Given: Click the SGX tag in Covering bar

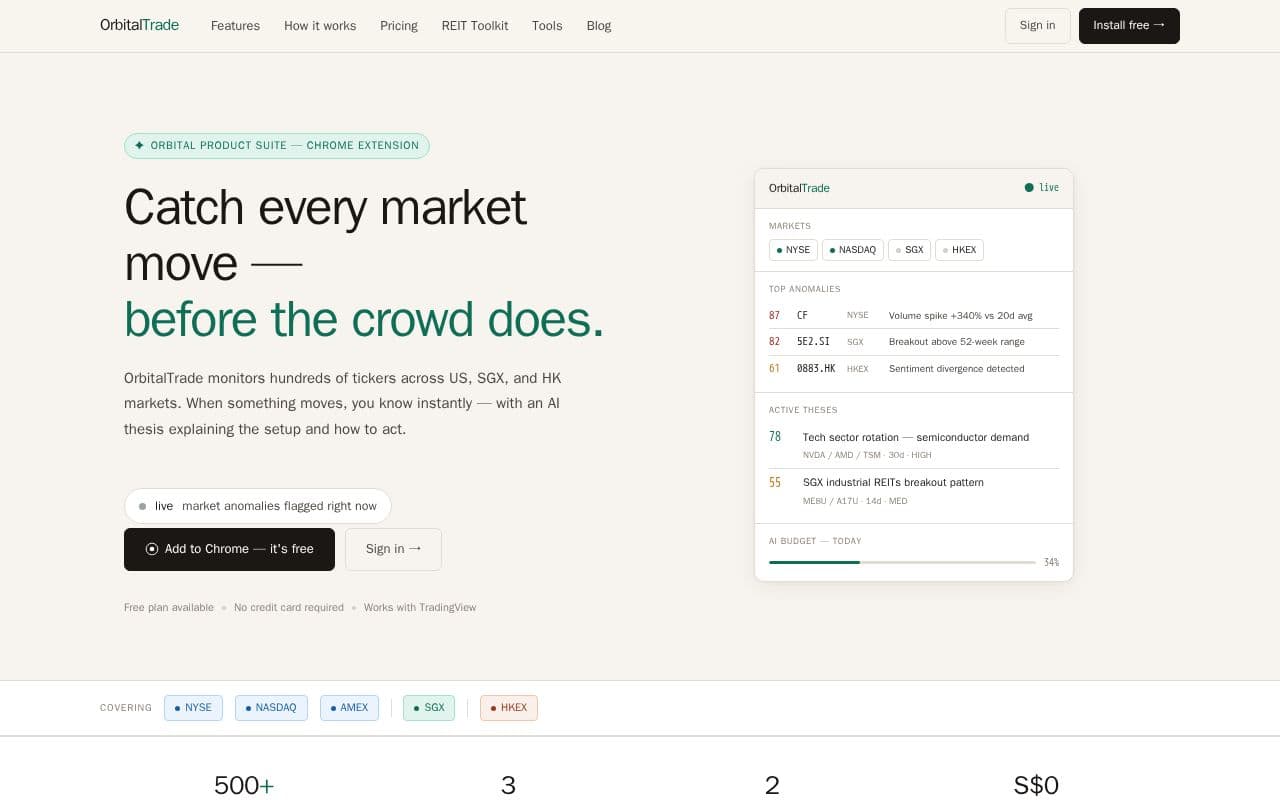Looking at the screenshot, I should [429, 708].
